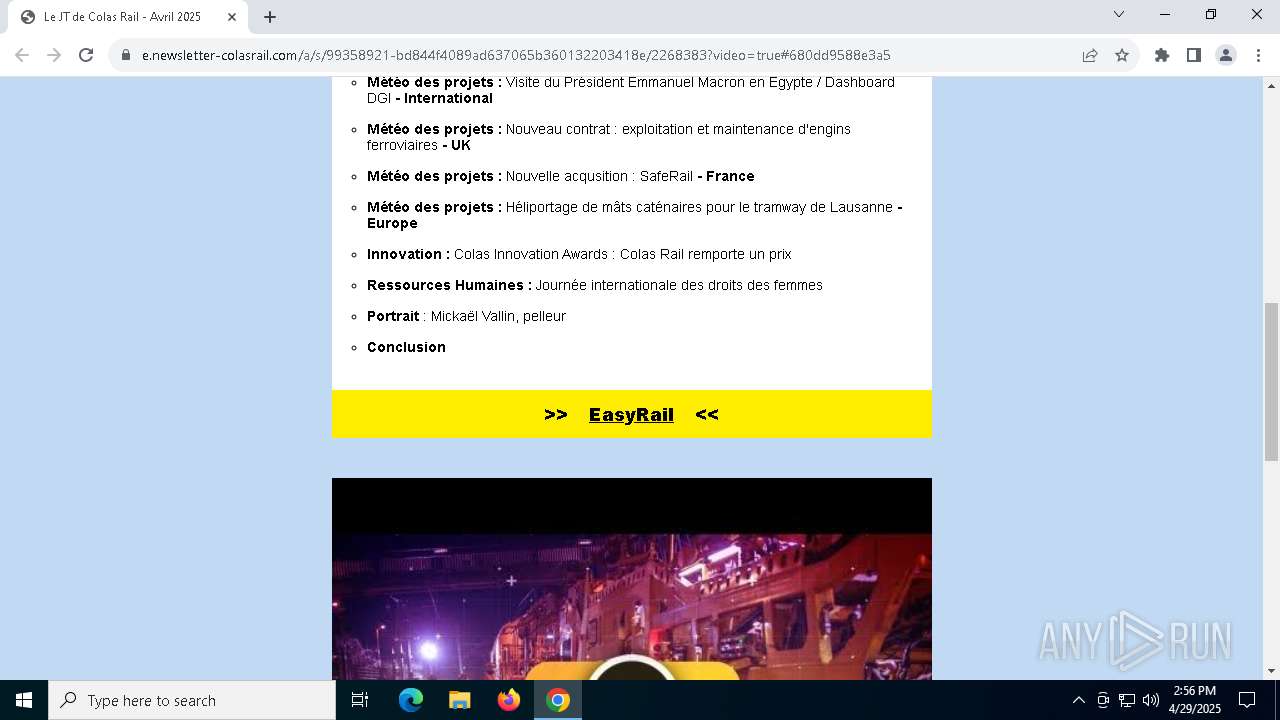Click the vertical scrollbar thumb
1280x720 pixels.
(1272, 380)
